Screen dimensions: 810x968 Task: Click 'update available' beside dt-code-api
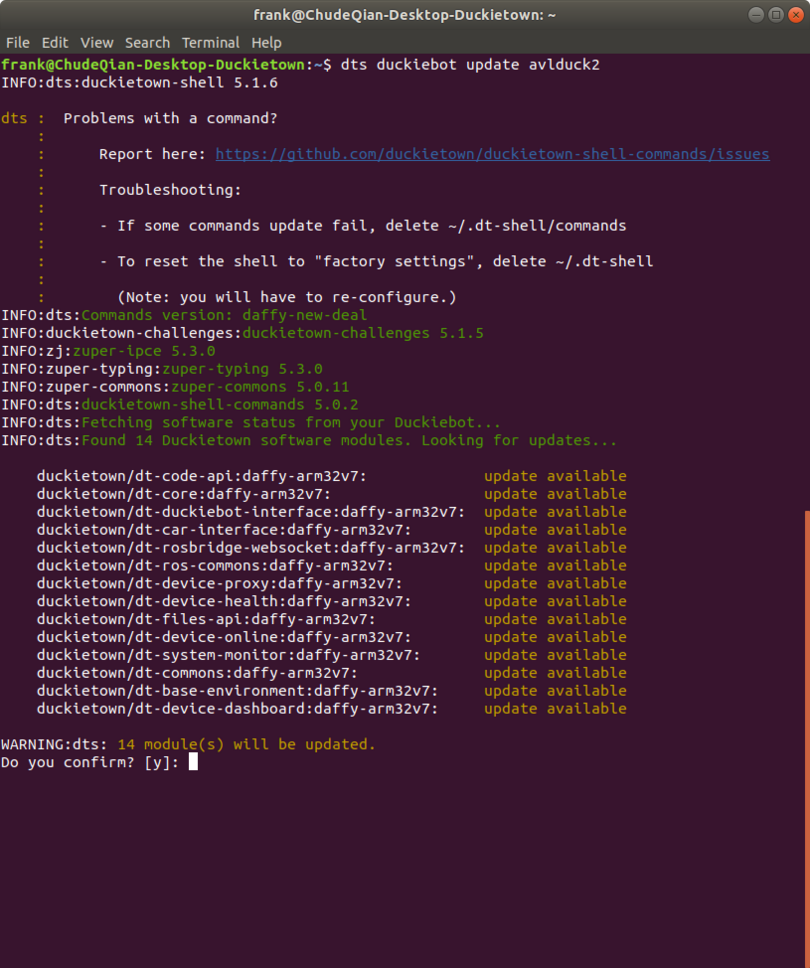click(x=555, y=477)
